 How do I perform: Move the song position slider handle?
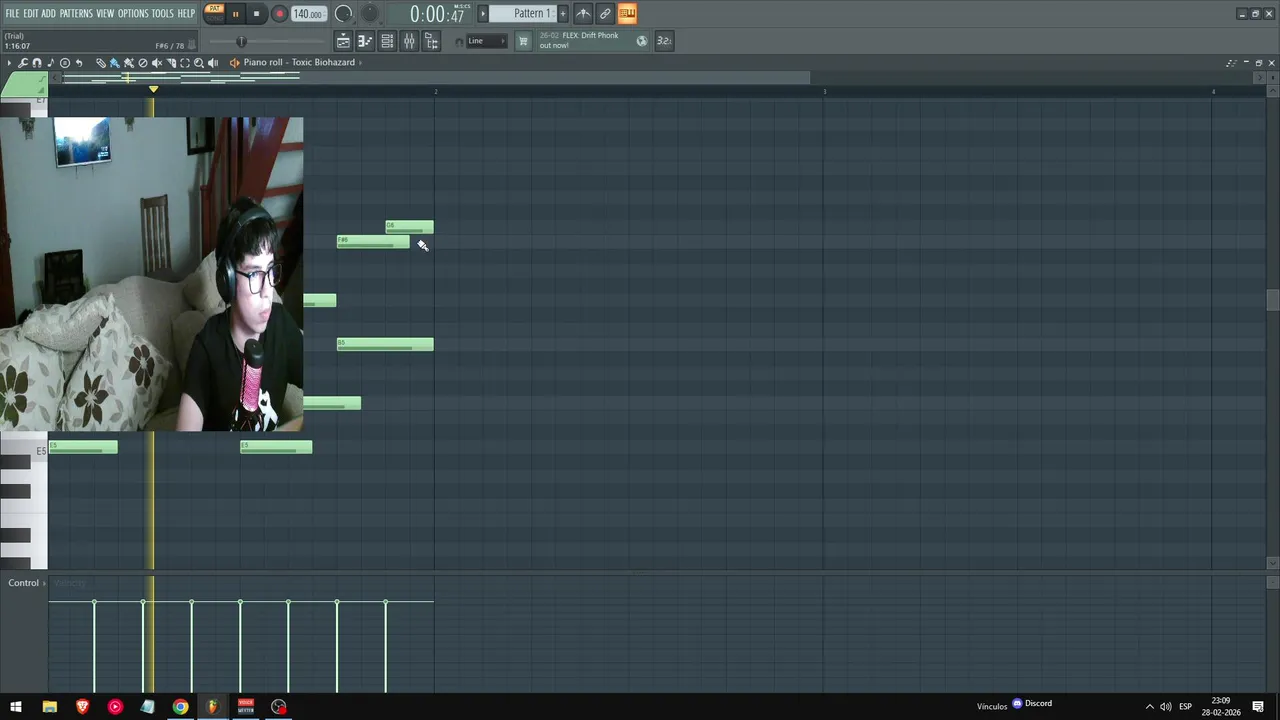coord(241,41)
